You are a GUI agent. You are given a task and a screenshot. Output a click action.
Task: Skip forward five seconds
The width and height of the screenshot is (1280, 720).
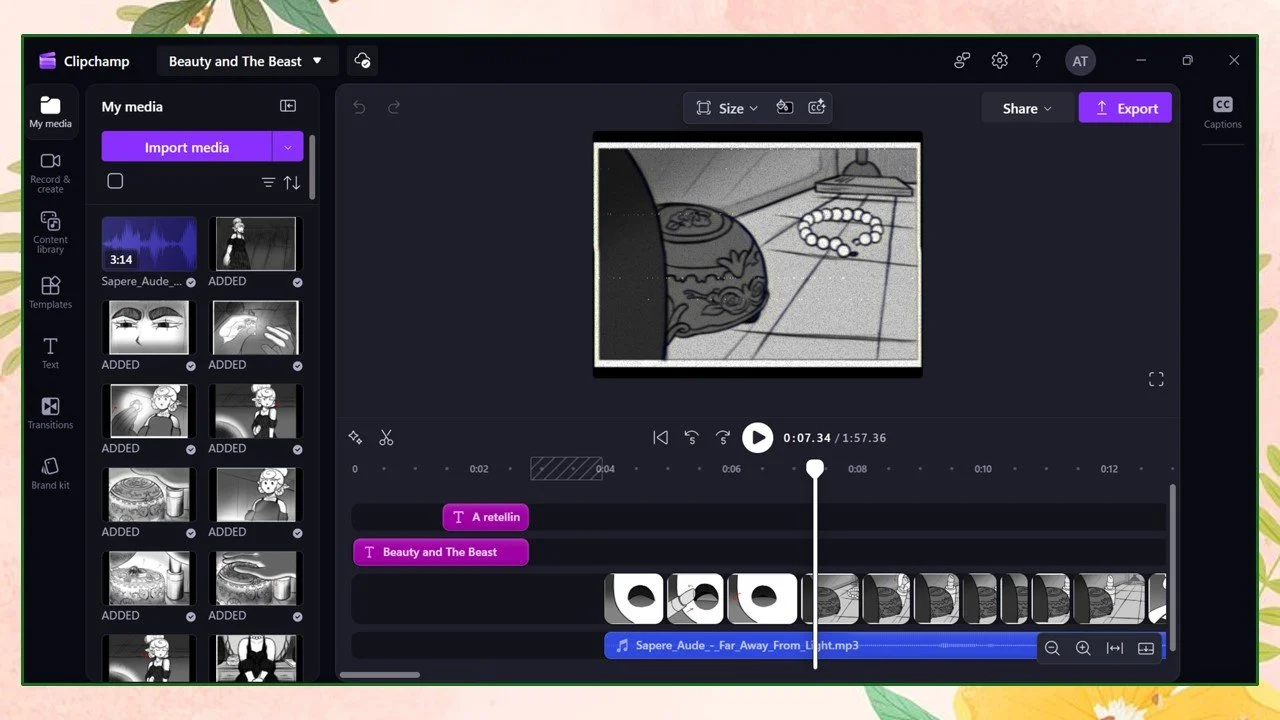coord(723,437)
